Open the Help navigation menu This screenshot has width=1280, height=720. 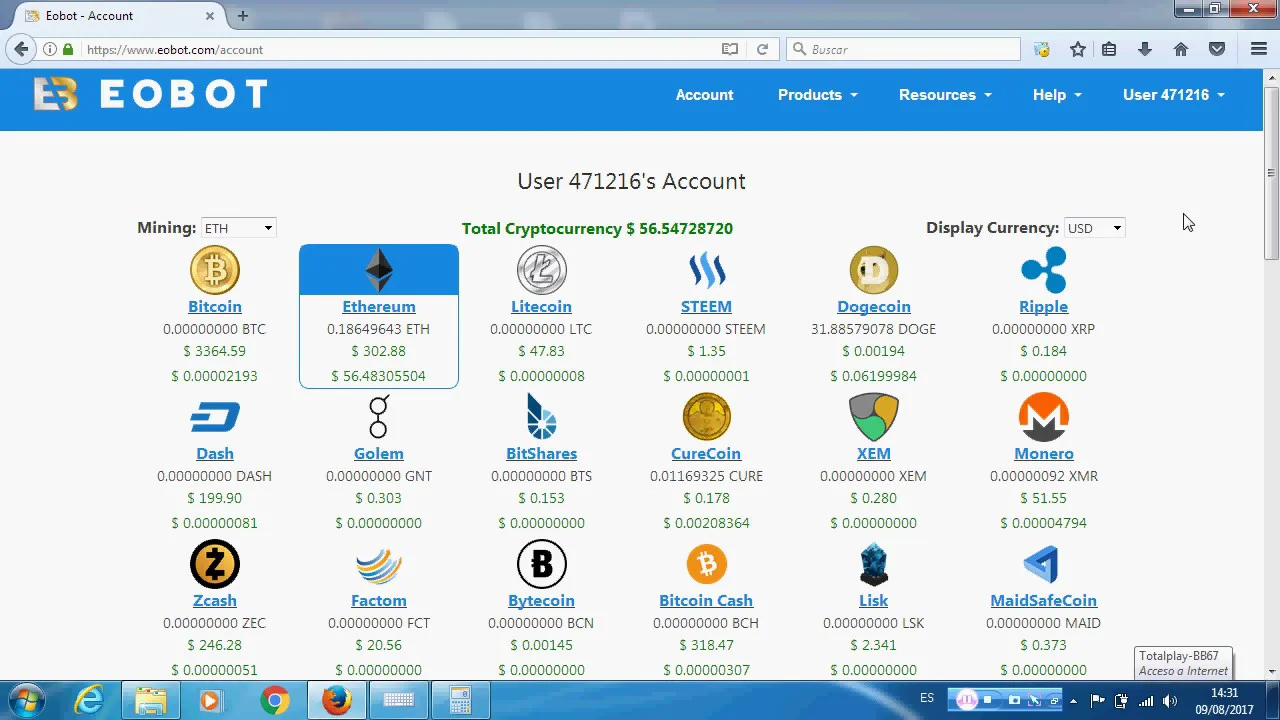tap(1056, 95)
